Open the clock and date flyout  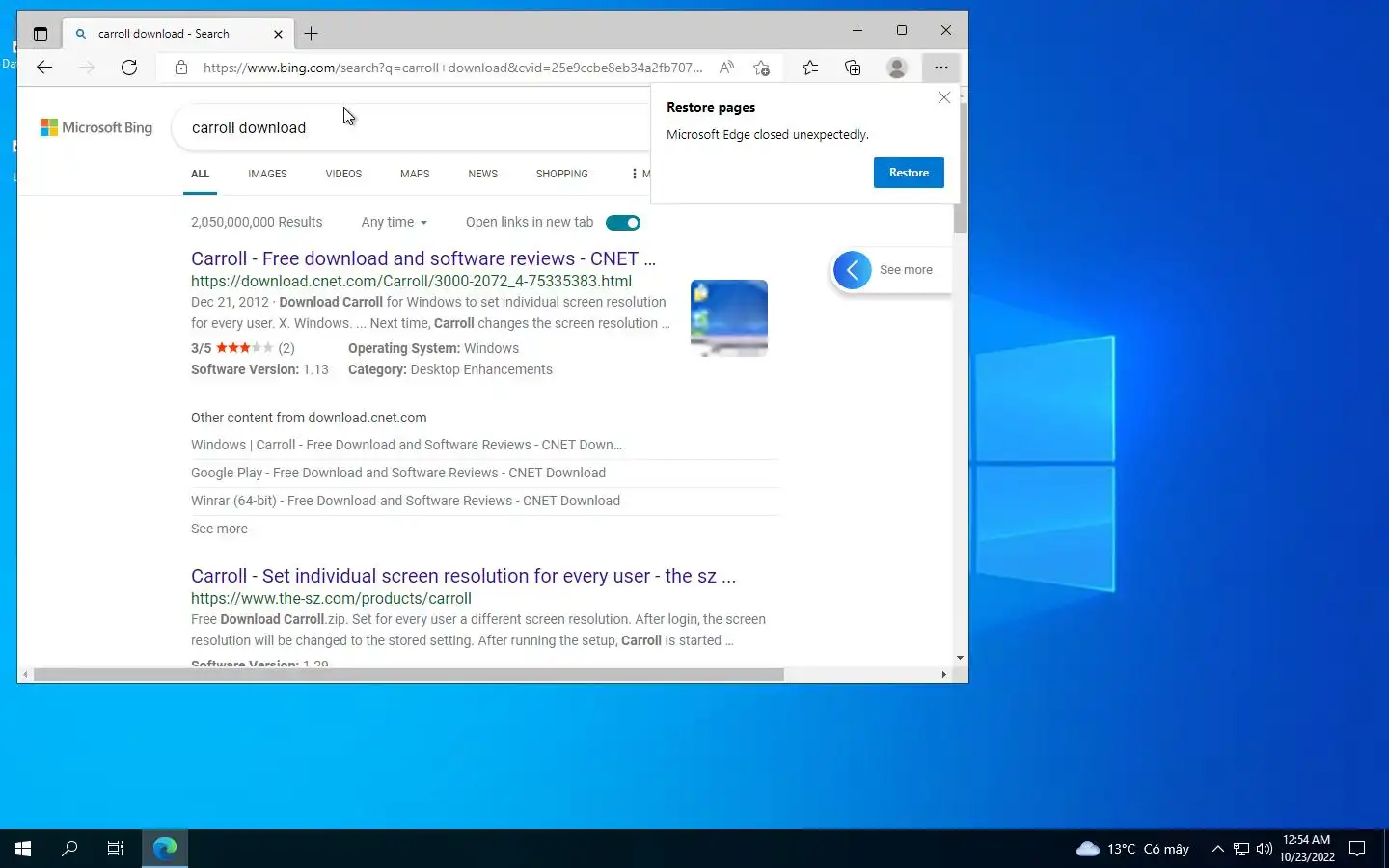[x=1307, y=849]
